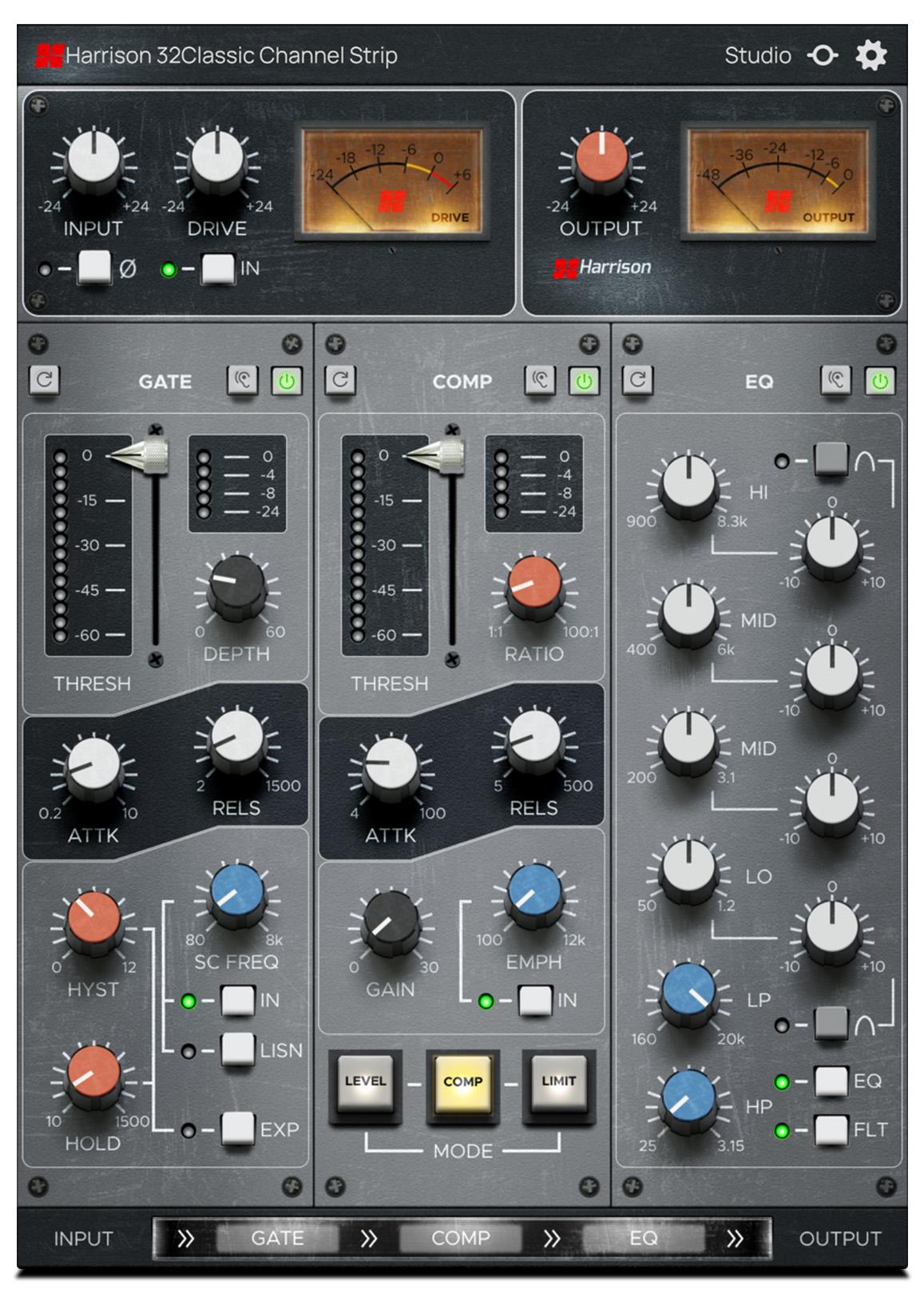Screen dimensions: 924x1289
Task: Toggle the EQ power button
Action: pyautogui.click(x=880, y=380)
